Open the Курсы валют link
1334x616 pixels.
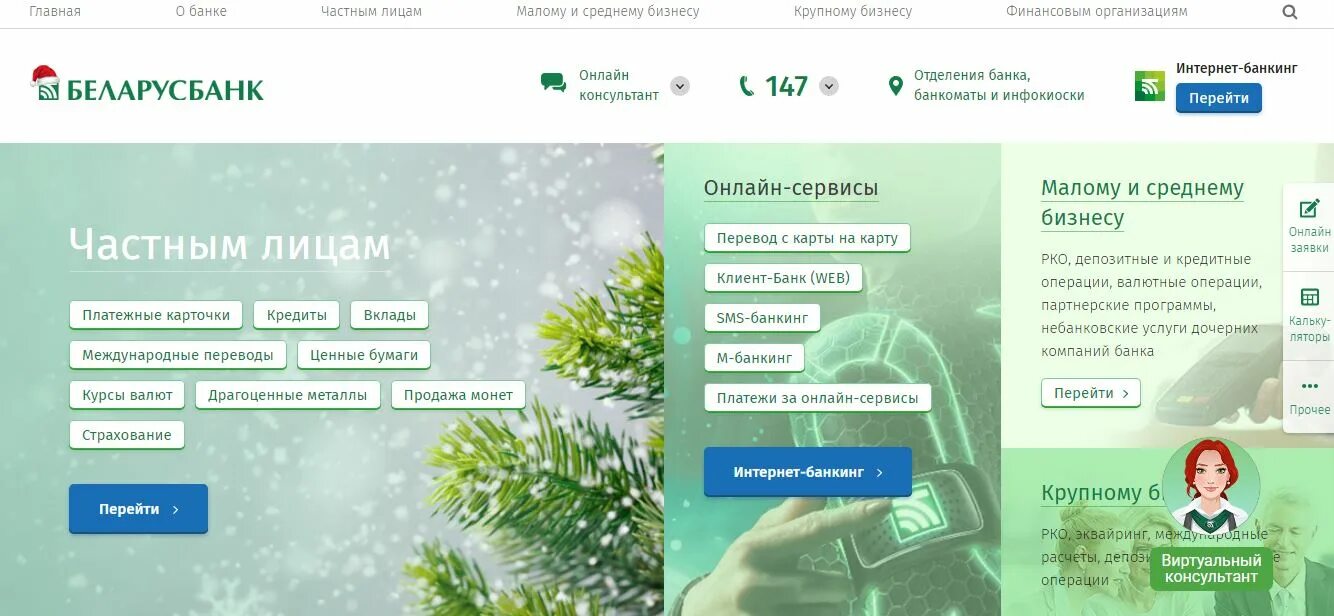(127, 395)
